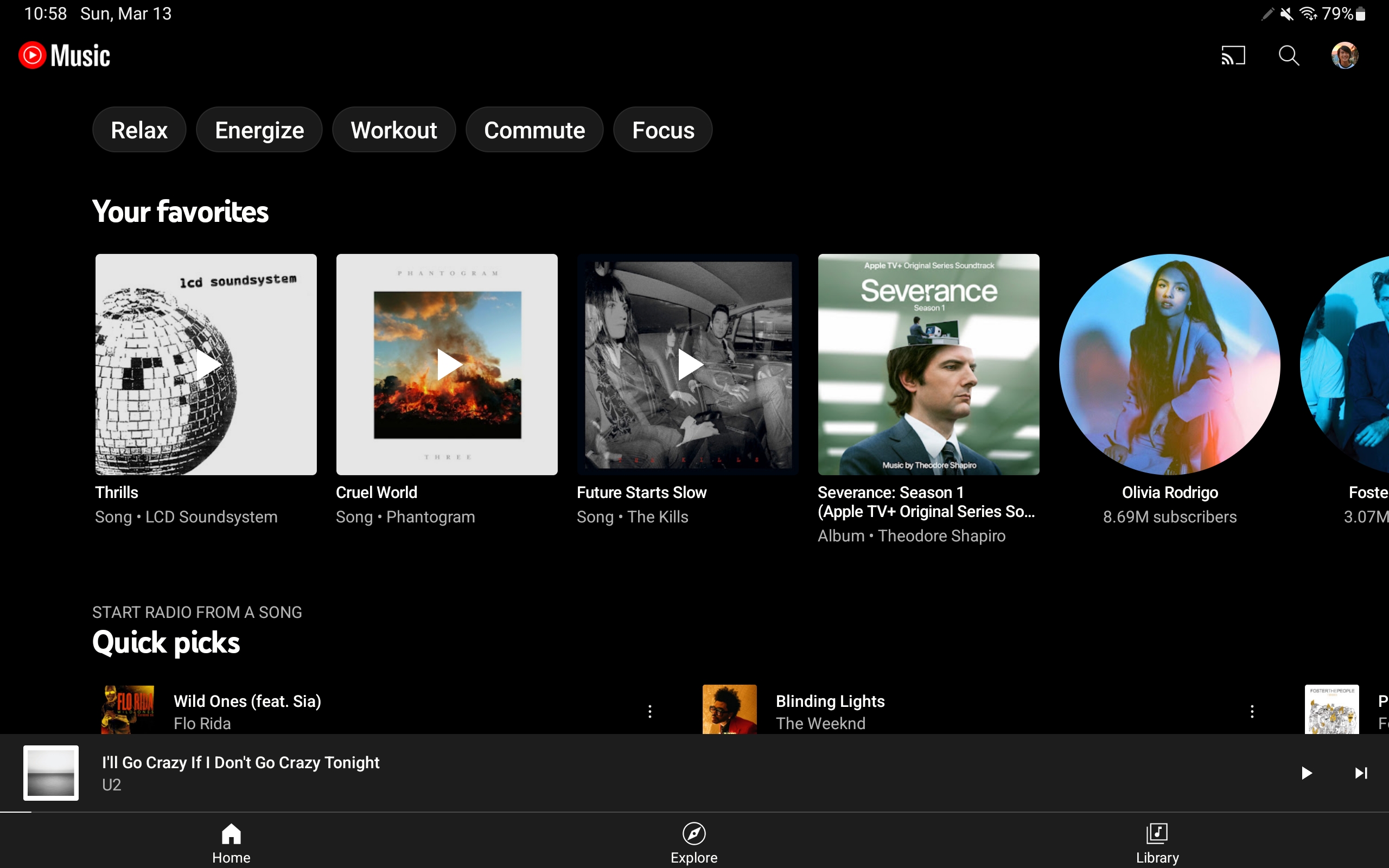Select the Energize mood chip
The width and height of the screenshot is (1389, 868).
(x=259, y=130)
